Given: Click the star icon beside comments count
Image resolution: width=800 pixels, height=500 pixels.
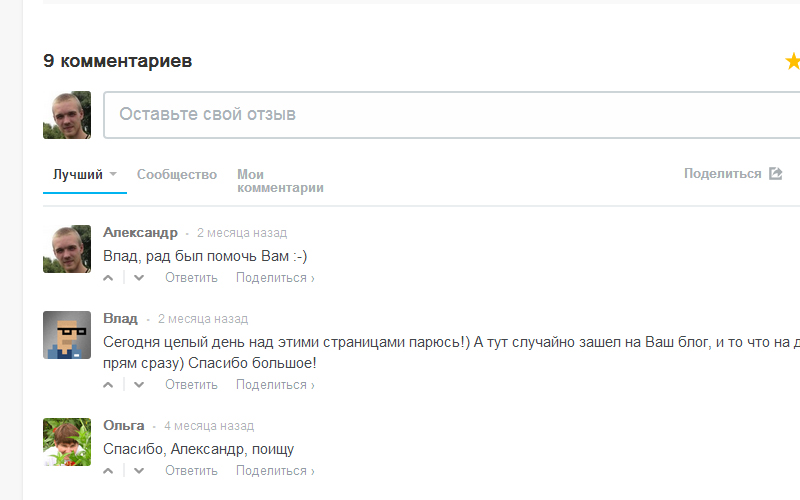Looking at the screenshot, I should pyautogui.click(x=793, y=62).
